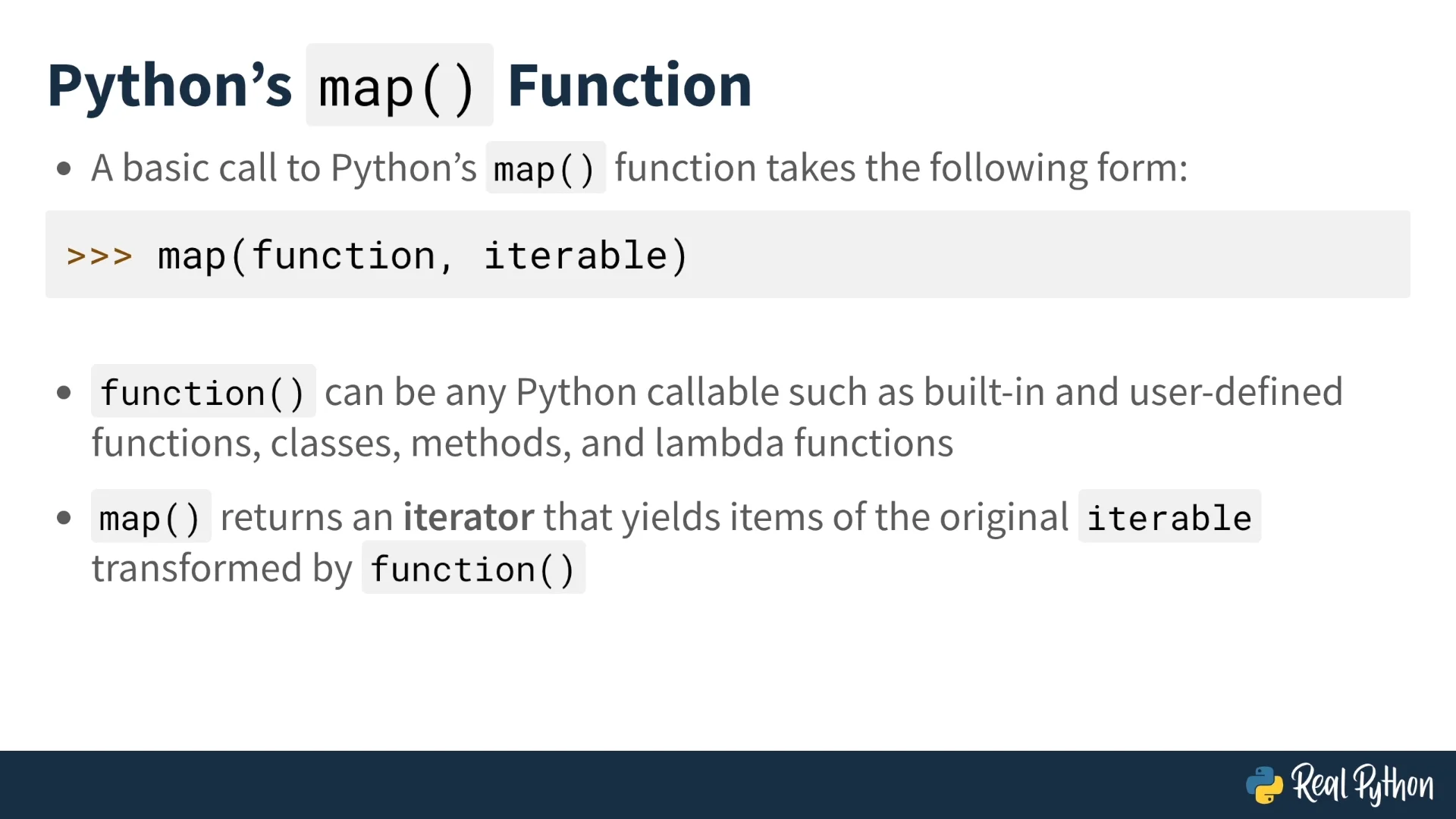This screenshot has width=1456, height=819.
Task: Click the inline map() code in first bullet
Action: tap(545, 168)
